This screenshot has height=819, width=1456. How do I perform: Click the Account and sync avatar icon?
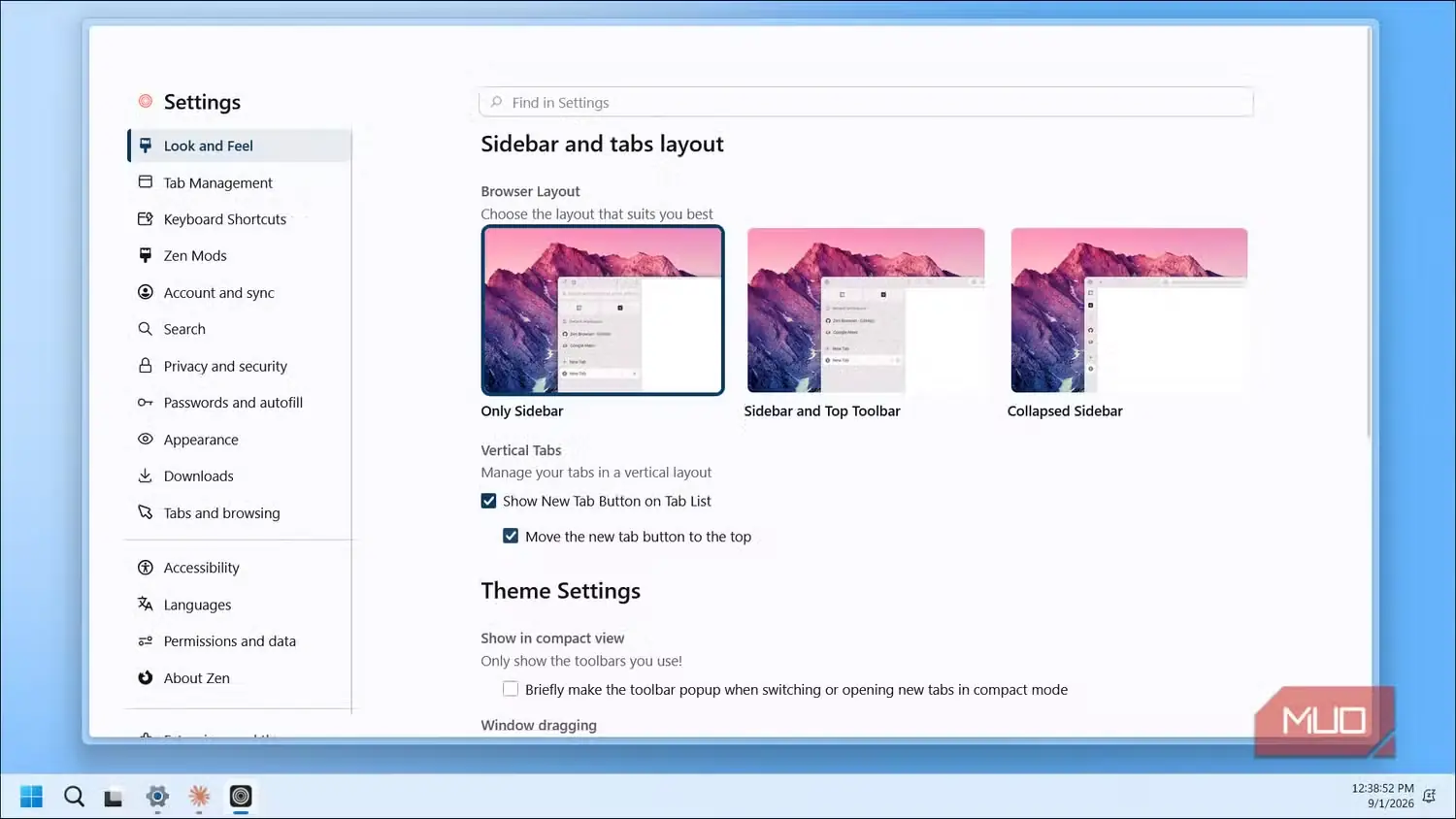146,292
